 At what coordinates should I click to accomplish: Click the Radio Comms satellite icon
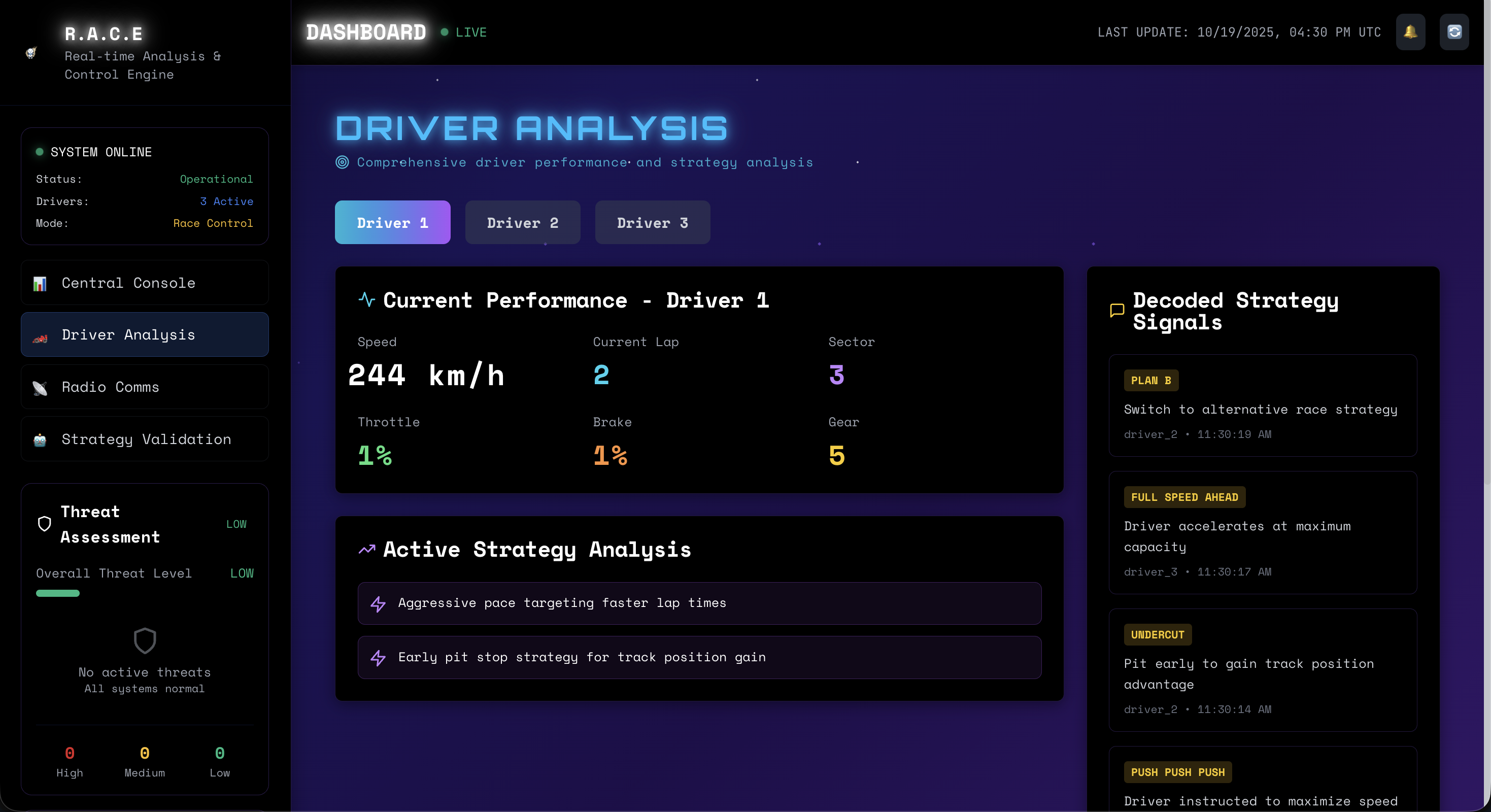(x=40, y=388)
